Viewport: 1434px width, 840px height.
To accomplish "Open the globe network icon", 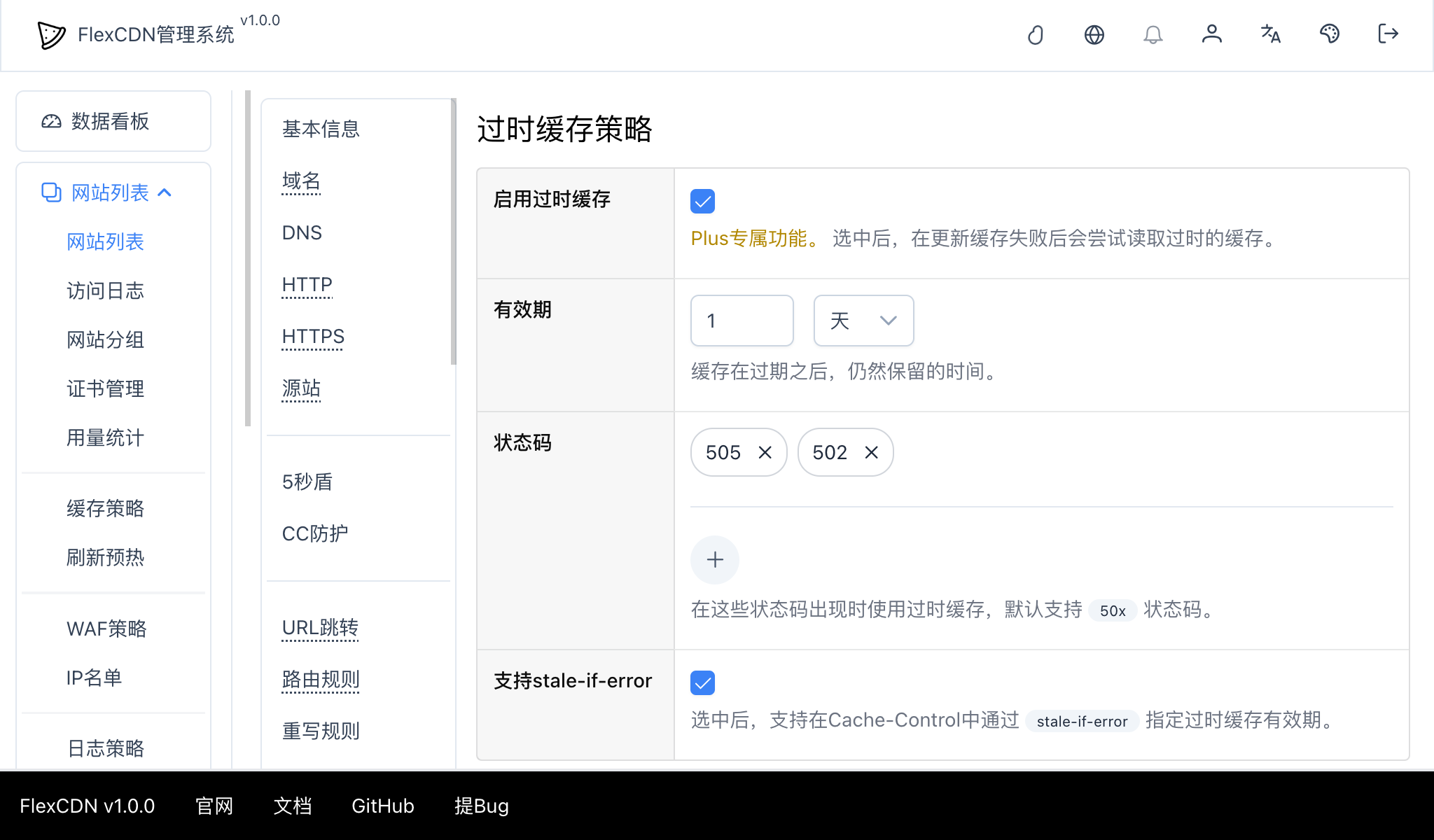I will pos(1094,34).
